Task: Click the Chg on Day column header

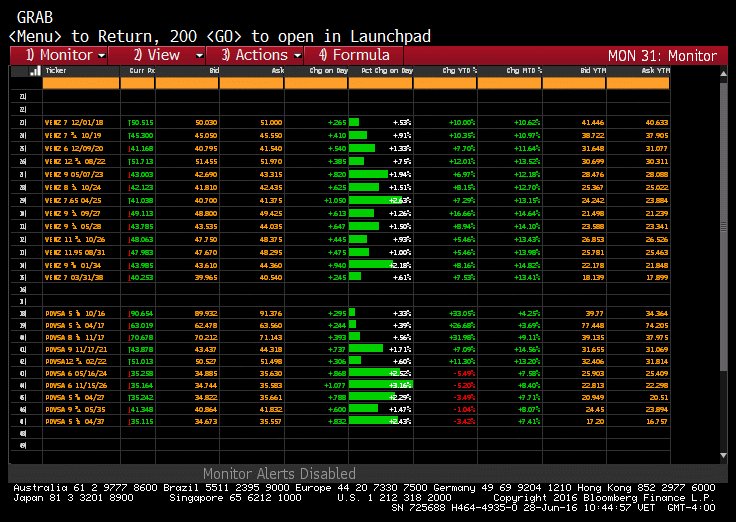Action: coord(329,70)
